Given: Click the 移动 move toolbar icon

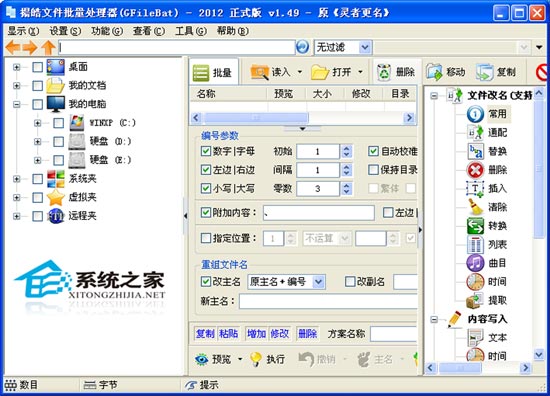Looking at the screenshot, I should coord(434,72).
